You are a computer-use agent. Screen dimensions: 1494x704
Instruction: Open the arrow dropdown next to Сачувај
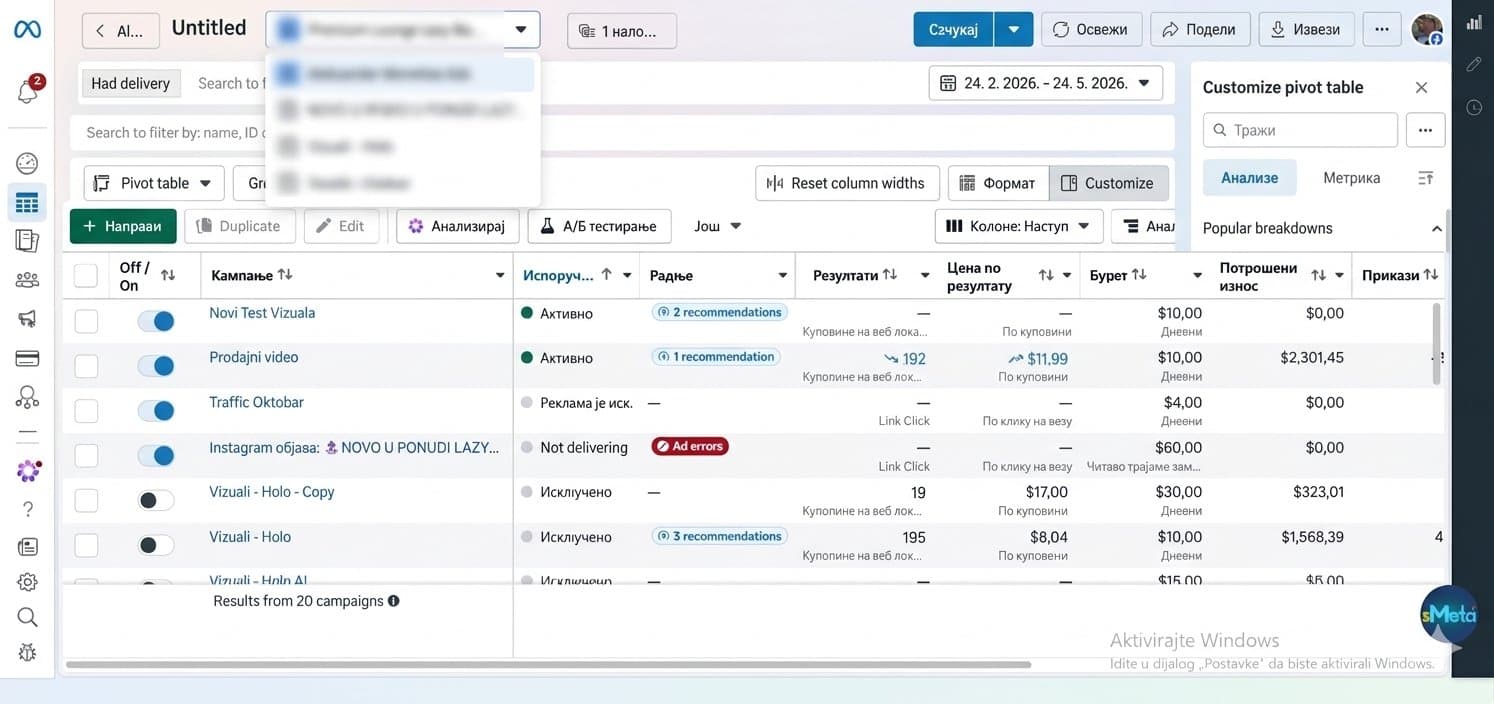pos(1013,29)
